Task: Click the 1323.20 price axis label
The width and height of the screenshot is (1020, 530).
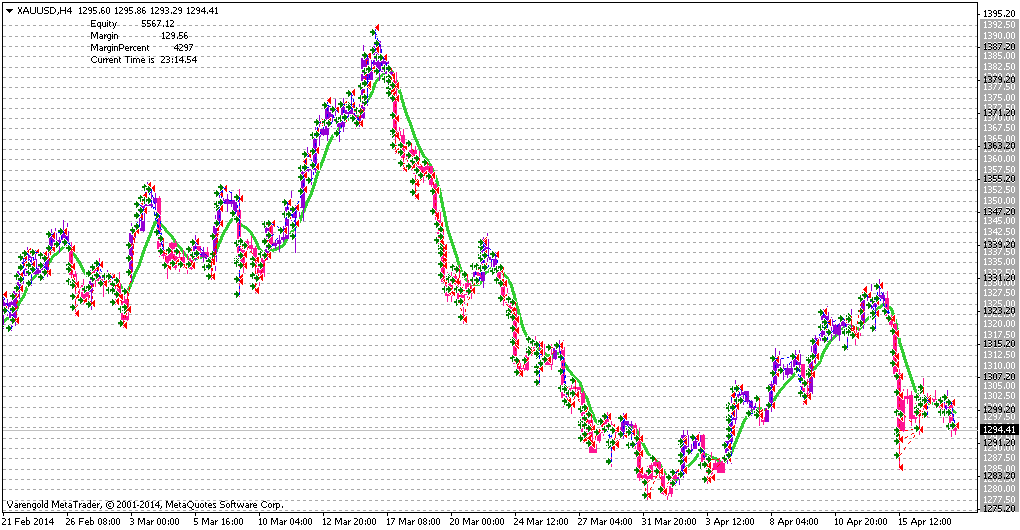Action: (x=999, y=311)
